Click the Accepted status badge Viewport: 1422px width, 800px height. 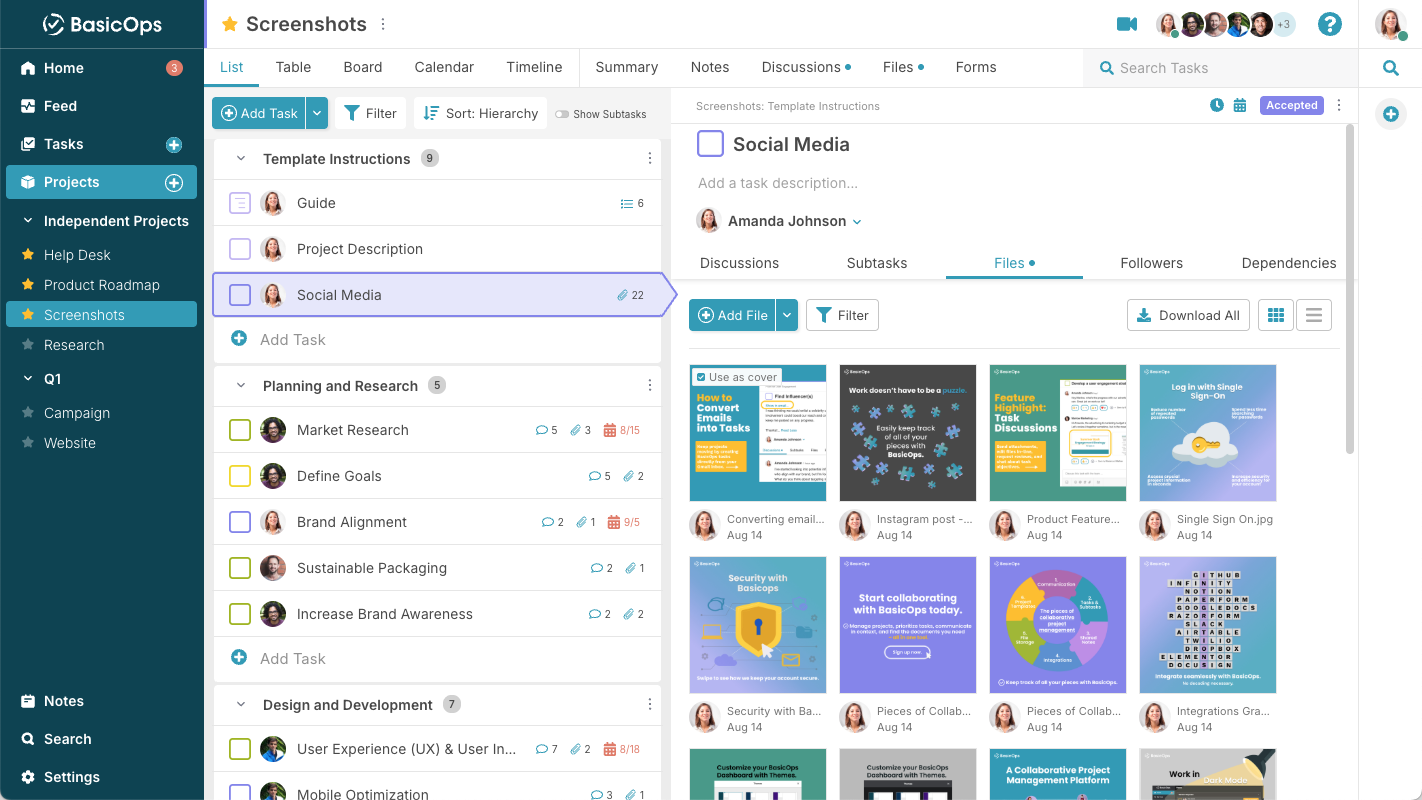click(1292, 105)
